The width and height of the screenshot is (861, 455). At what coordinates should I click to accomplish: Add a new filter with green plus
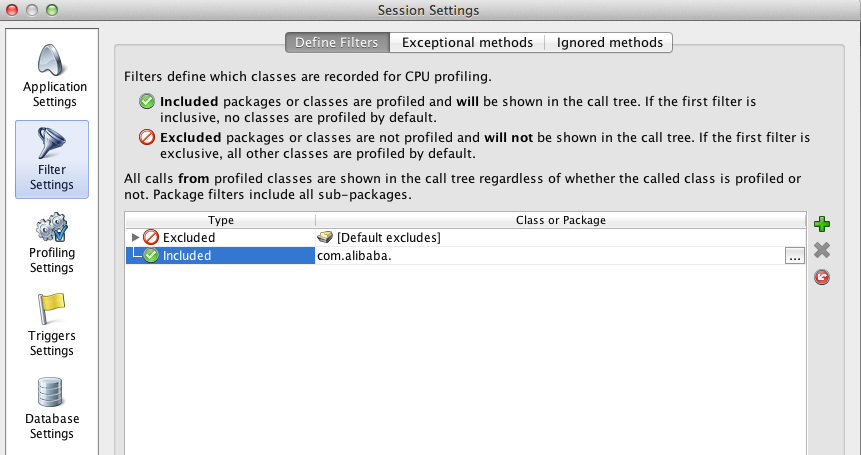pyautogui.click(x=822, y=224)
